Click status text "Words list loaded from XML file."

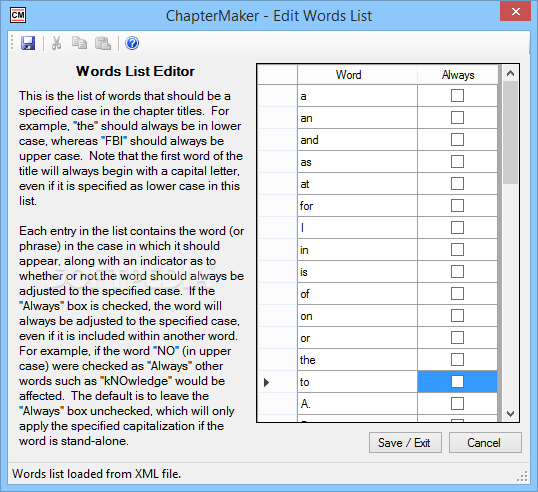[x=96, y=474]
